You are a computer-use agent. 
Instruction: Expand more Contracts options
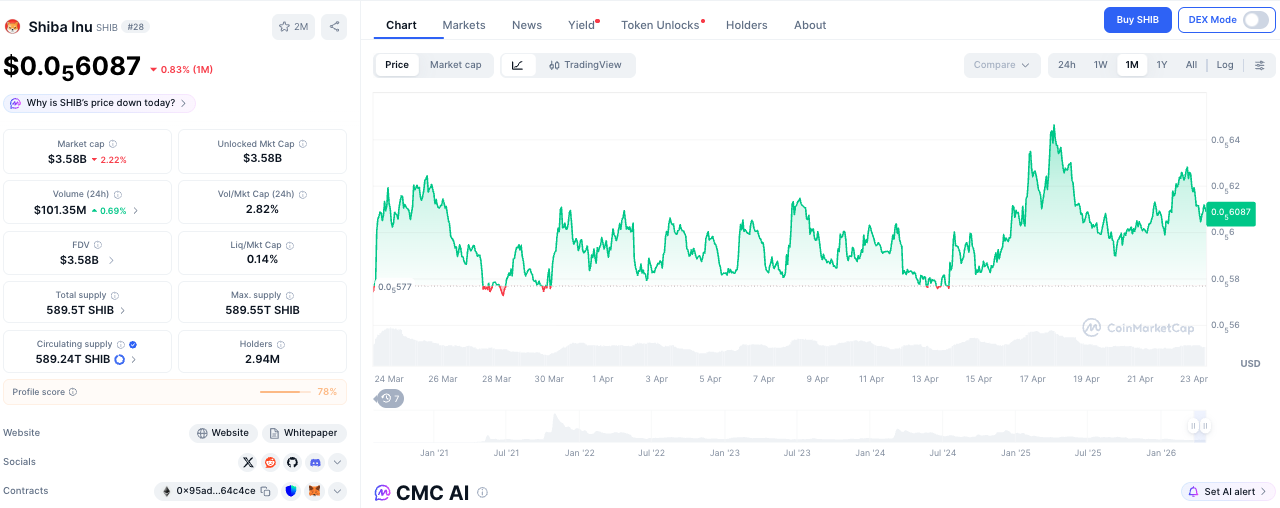pos(338,491)
